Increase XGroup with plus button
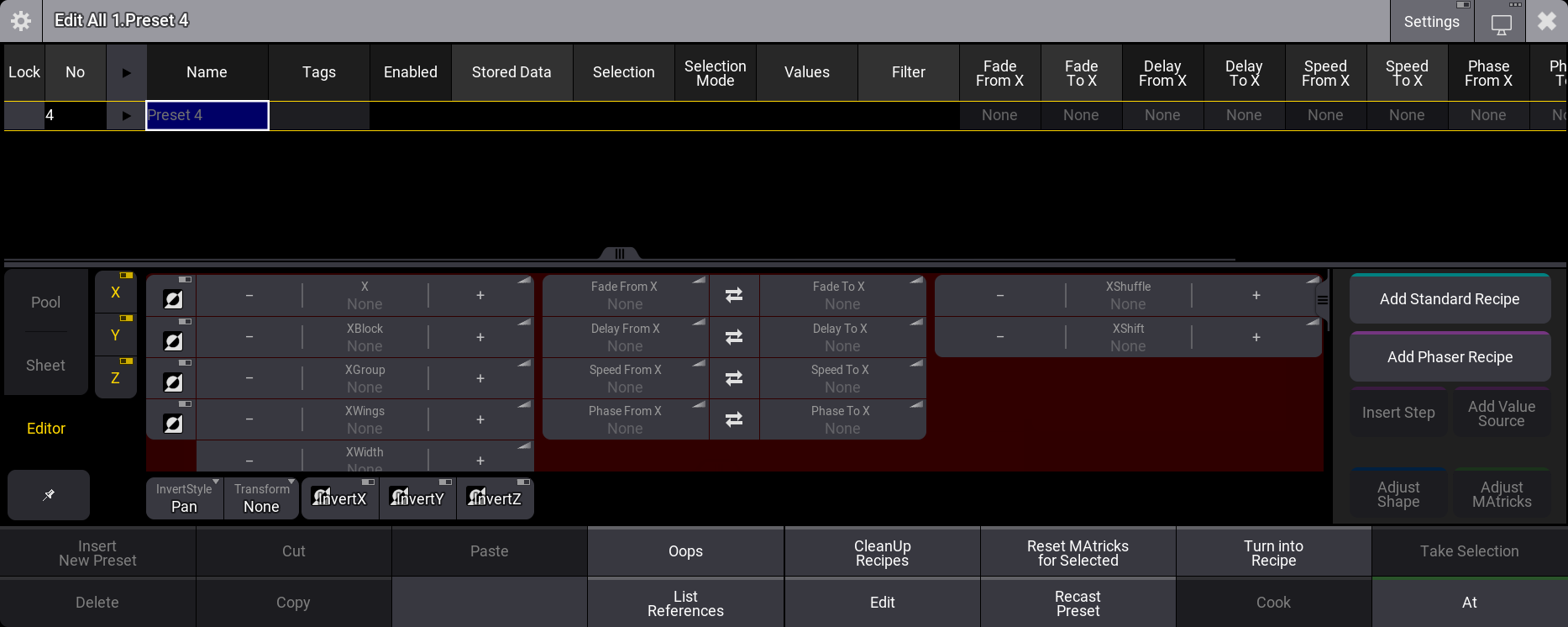Screen dimensions: 1568x627 (480, 378)
